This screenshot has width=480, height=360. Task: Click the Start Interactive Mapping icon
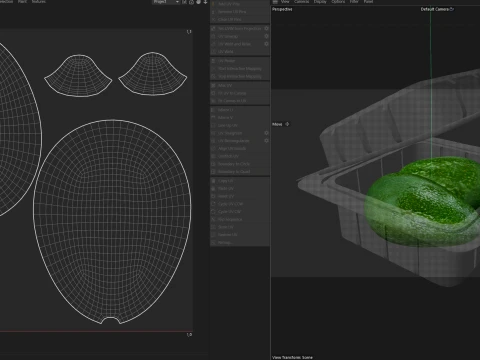pyautogui.click(x=214, y=69)
